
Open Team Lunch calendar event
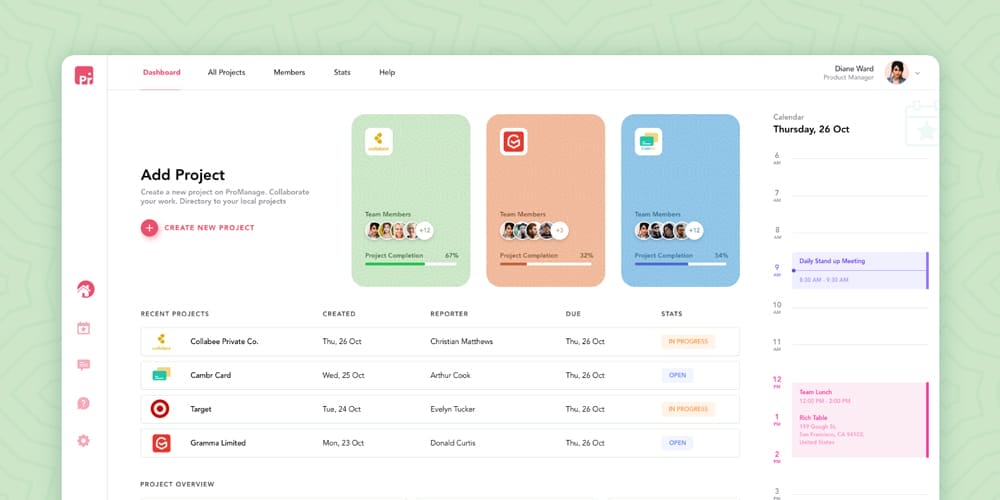[x=860, y=420]
